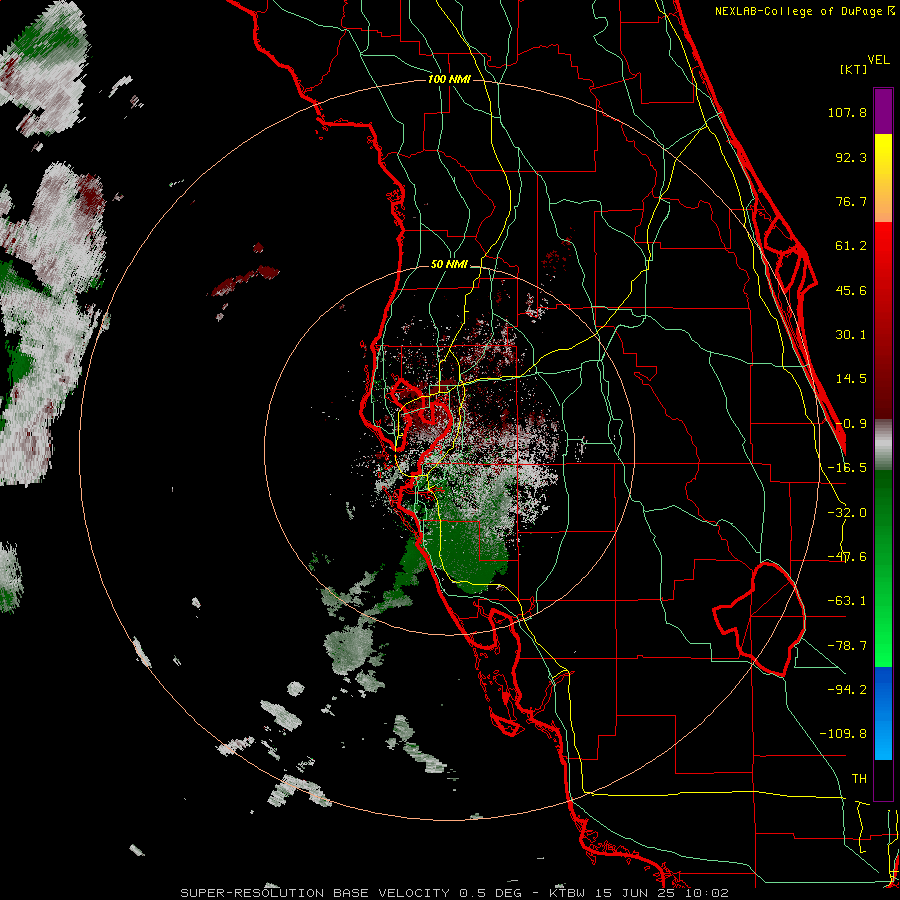Click the -78.7 legend value
900x900 pixels.
847,646
